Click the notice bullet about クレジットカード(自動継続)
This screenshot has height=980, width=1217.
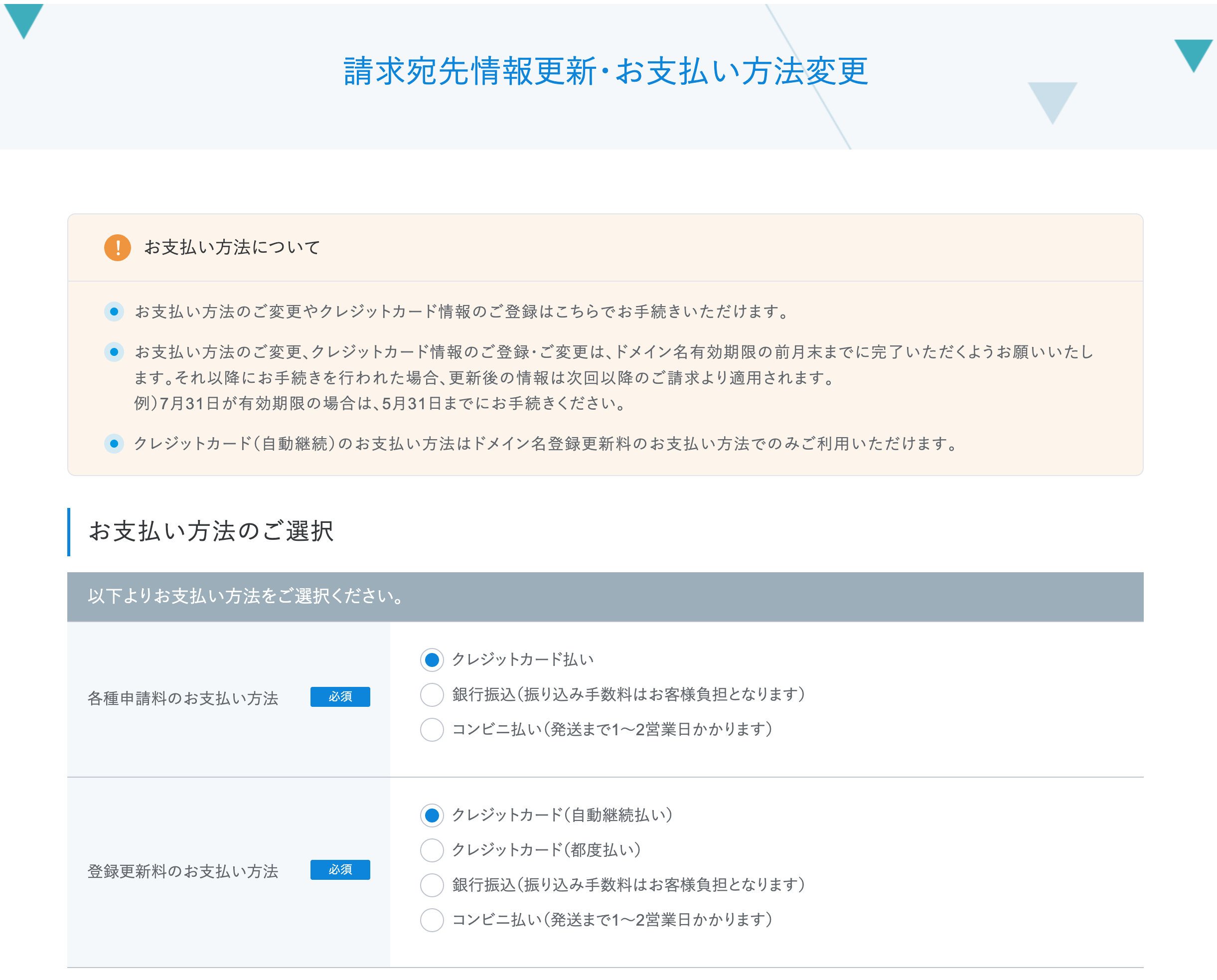pyautogui.click(x=546, y=444)
